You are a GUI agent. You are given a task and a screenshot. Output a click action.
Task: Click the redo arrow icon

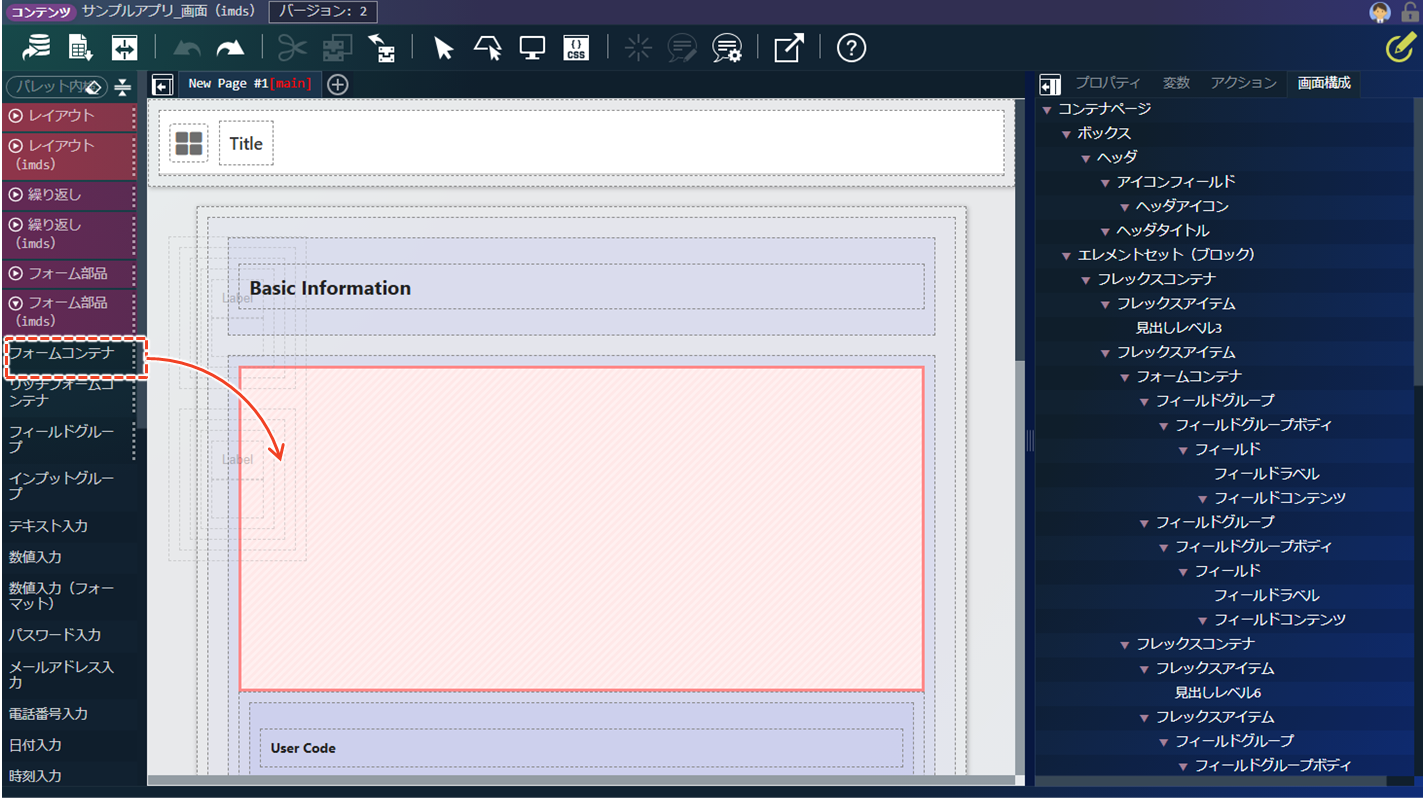pos(231,48)
